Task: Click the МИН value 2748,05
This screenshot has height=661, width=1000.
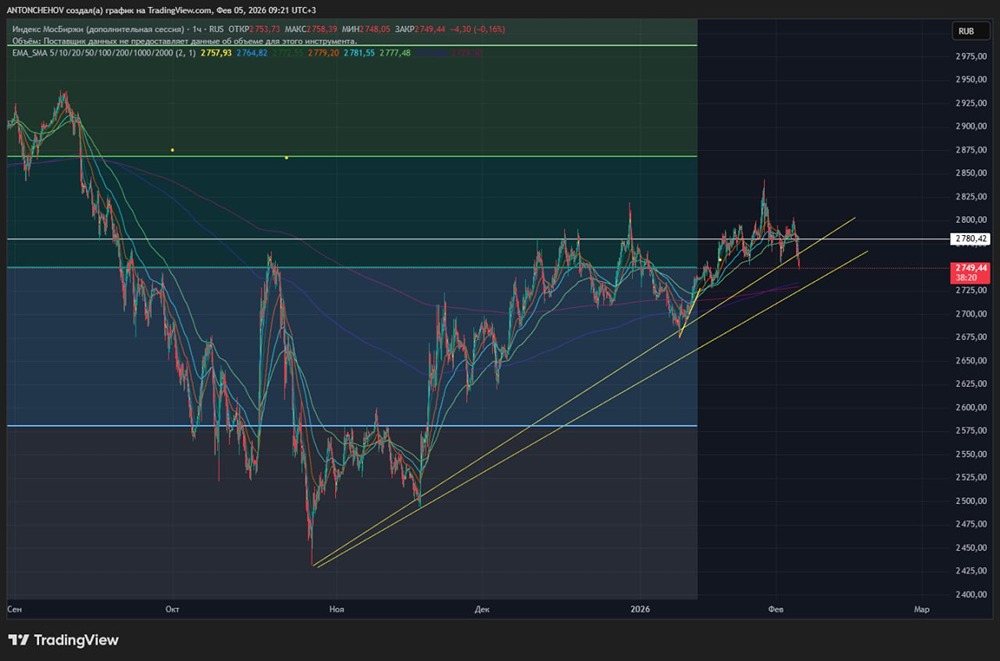Action: [x=374, y=29]
